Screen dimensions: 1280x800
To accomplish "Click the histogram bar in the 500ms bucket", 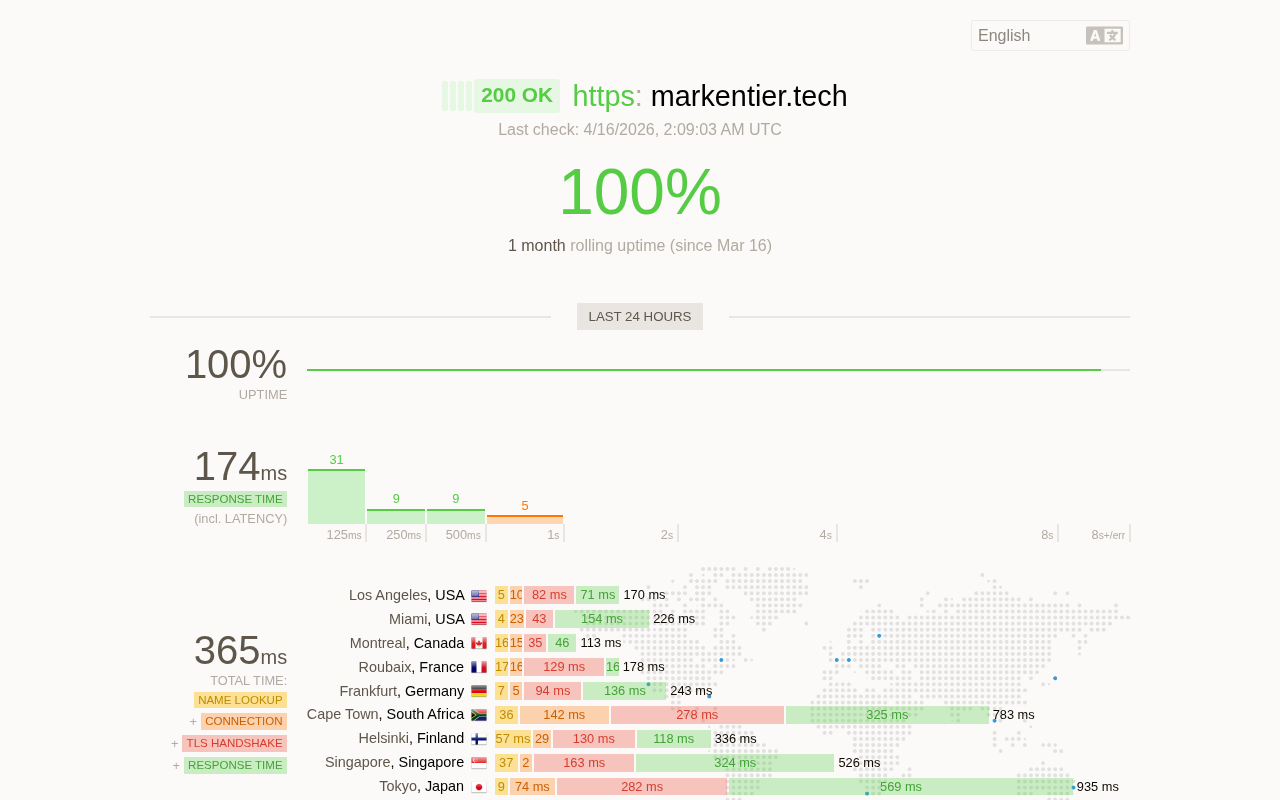I will [x=456, y=516].
